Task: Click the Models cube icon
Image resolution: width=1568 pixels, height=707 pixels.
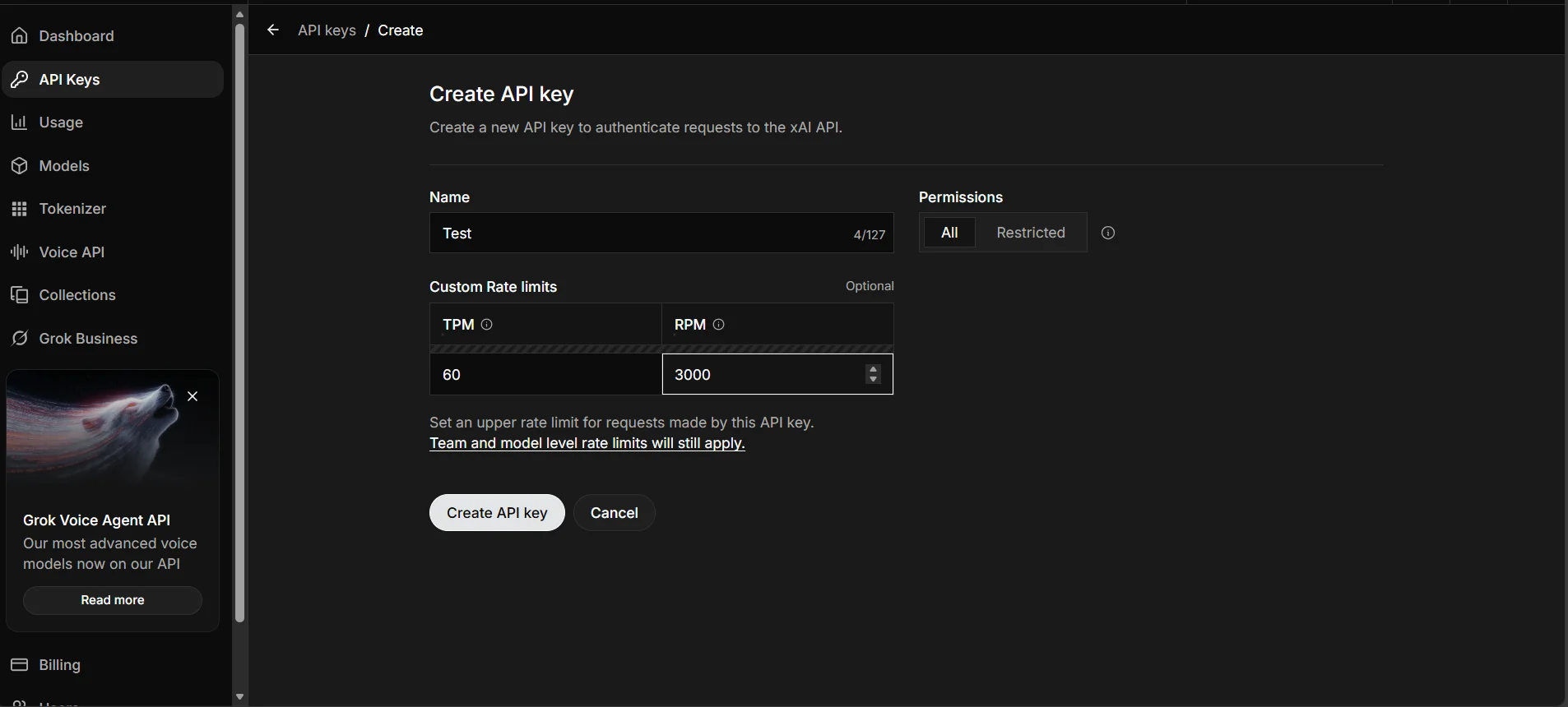Action: pyautogui.click(x=20, y=166)
